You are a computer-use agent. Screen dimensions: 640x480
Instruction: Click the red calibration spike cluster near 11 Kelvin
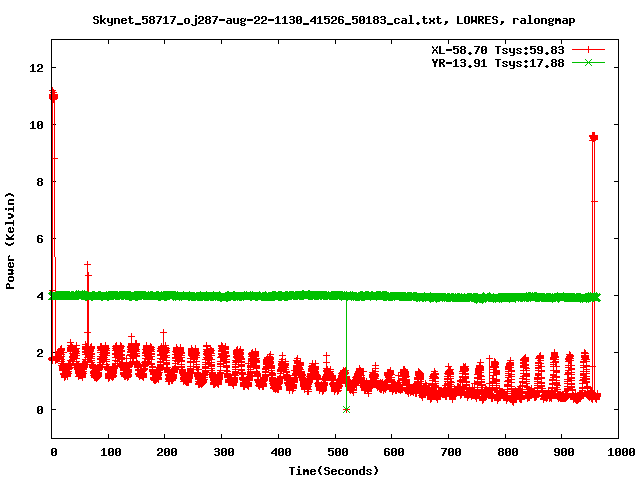pos(53,96)
